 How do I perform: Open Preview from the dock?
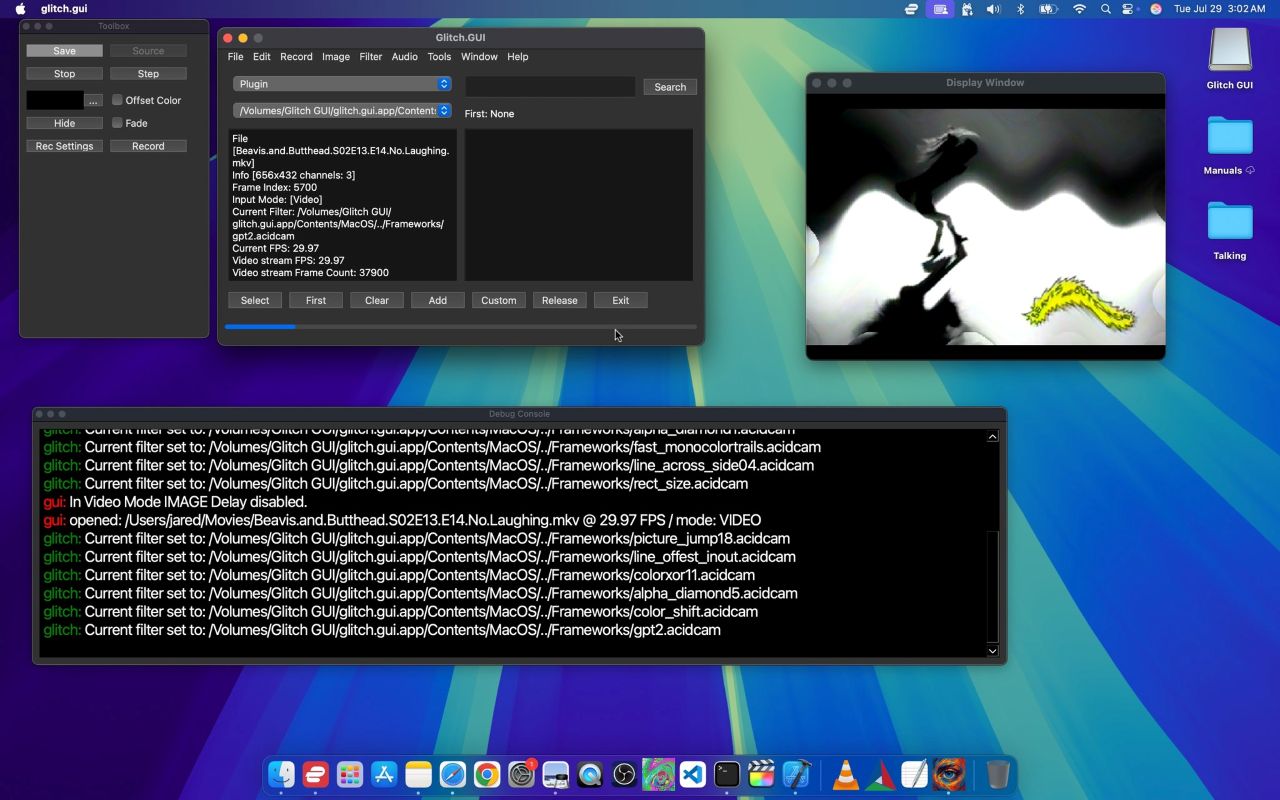pos(555,774)
